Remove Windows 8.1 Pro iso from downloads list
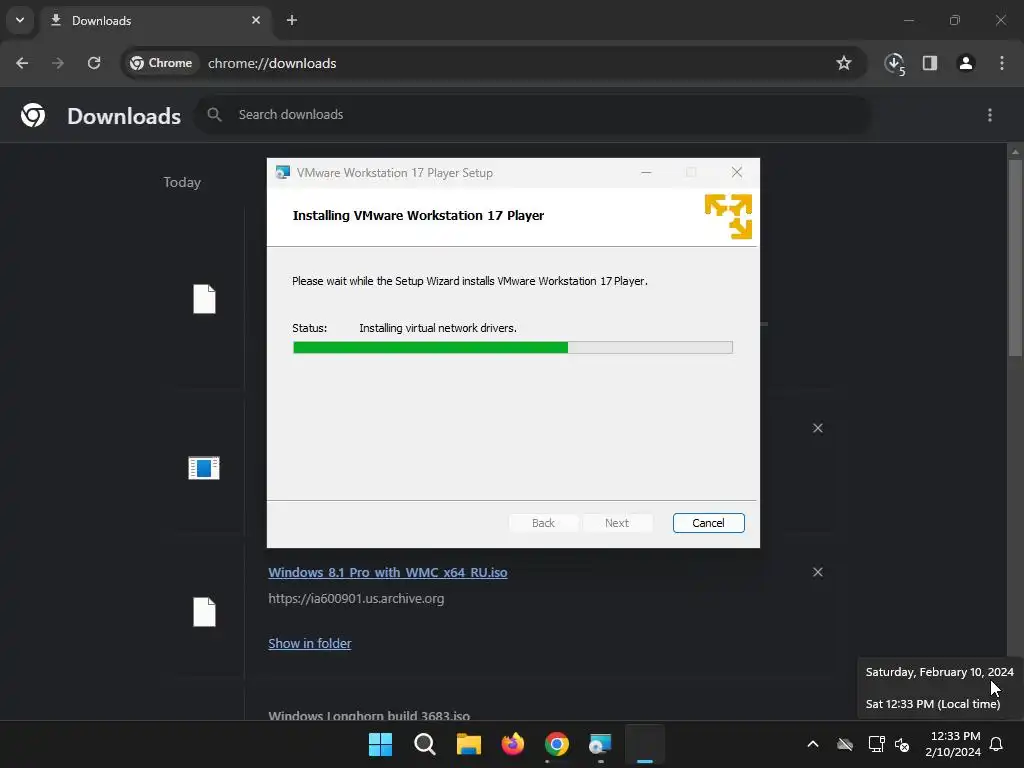The width and height of the screenshot is (1024, 768). [817, 572]
